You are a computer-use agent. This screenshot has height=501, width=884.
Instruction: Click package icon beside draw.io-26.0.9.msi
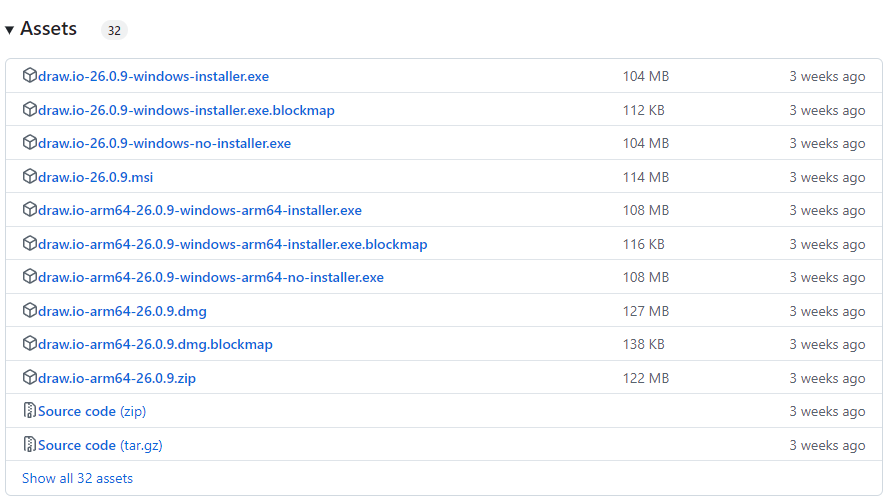point(30,177)
